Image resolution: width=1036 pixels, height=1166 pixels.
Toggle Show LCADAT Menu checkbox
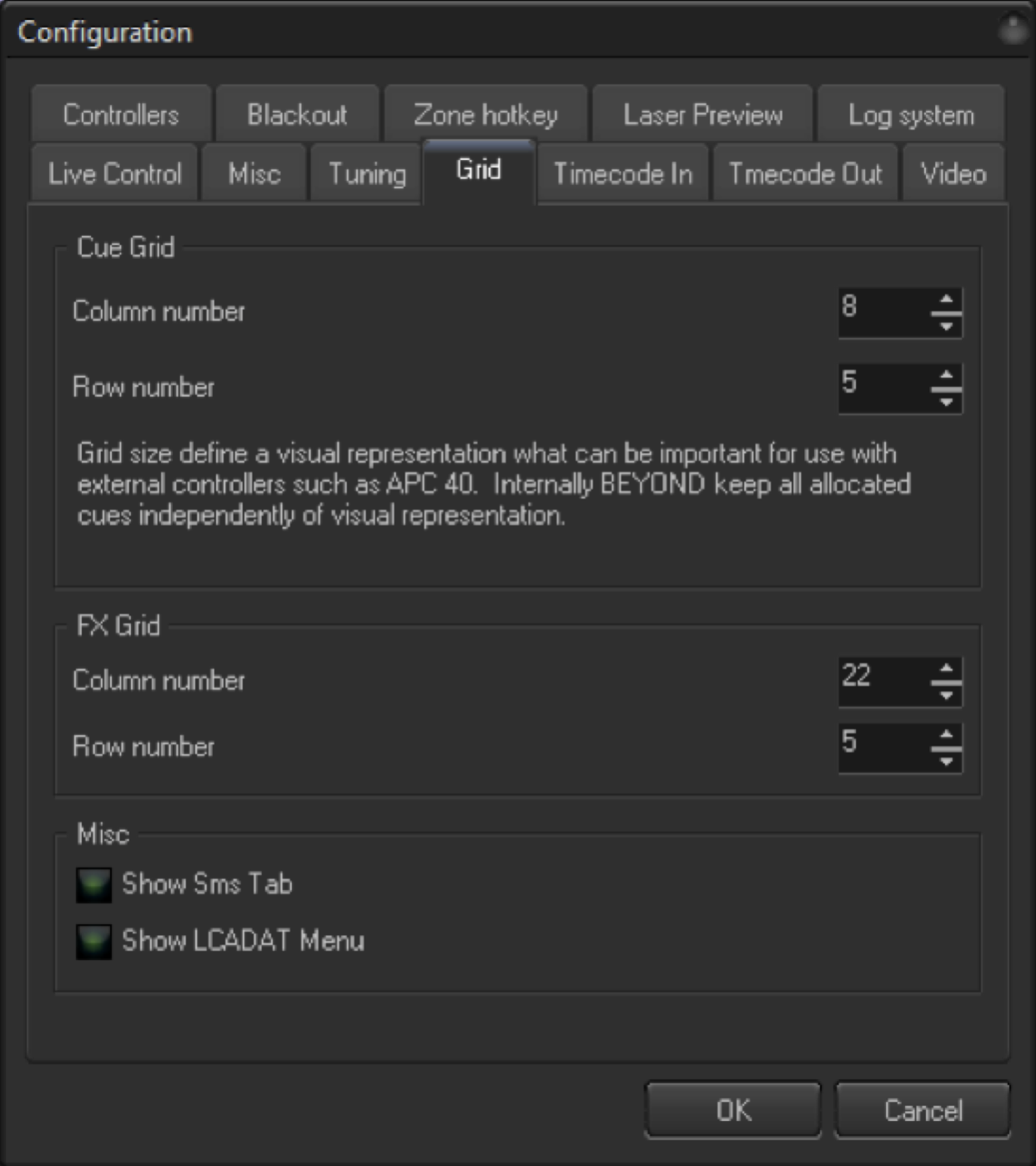(x=93, y=942)
